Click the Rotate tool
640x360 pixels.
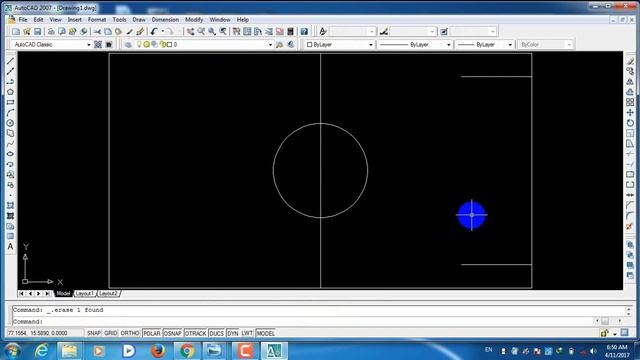(630, 122)
